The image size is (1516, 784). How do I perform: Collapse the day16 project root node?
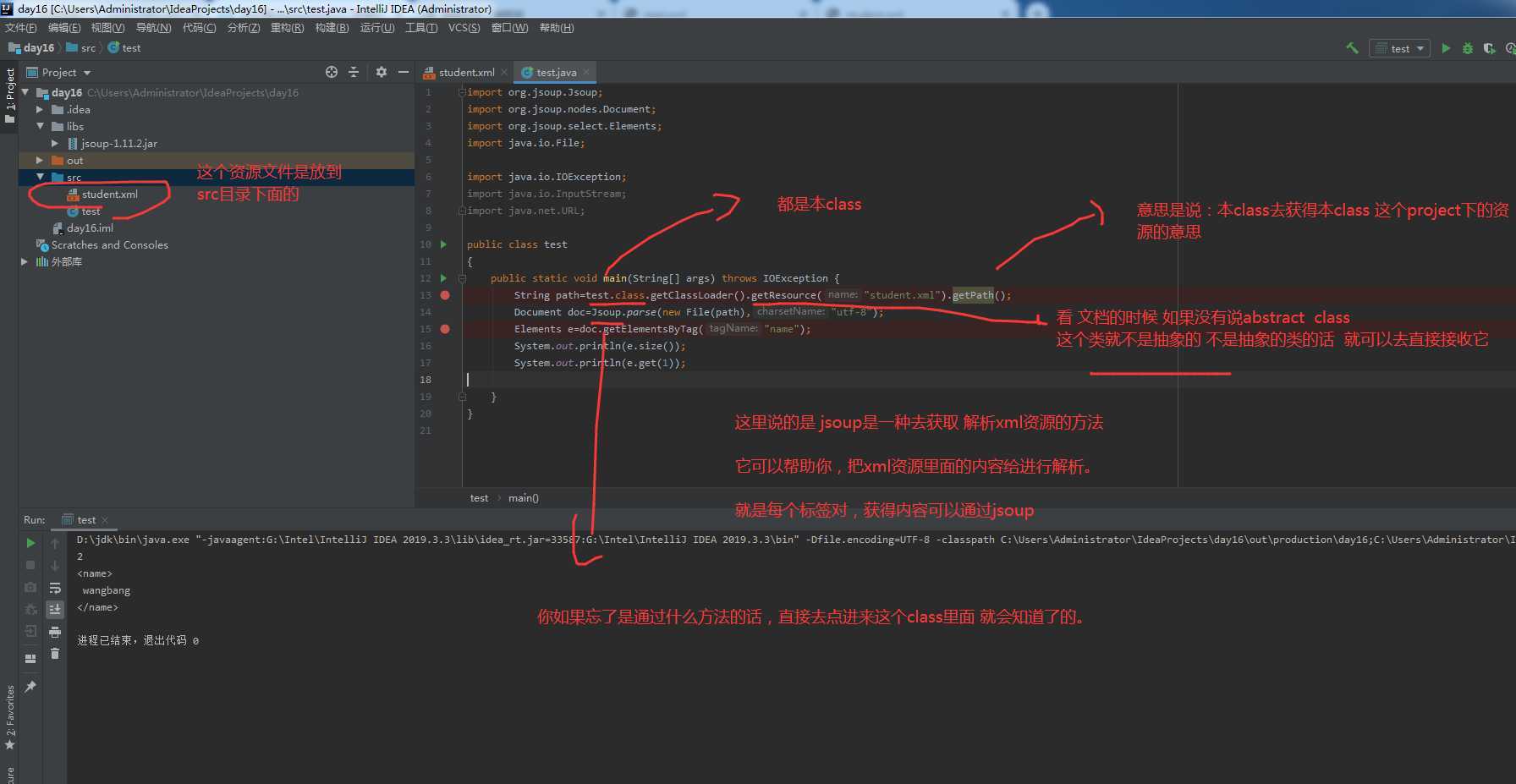tap(25, 92)
